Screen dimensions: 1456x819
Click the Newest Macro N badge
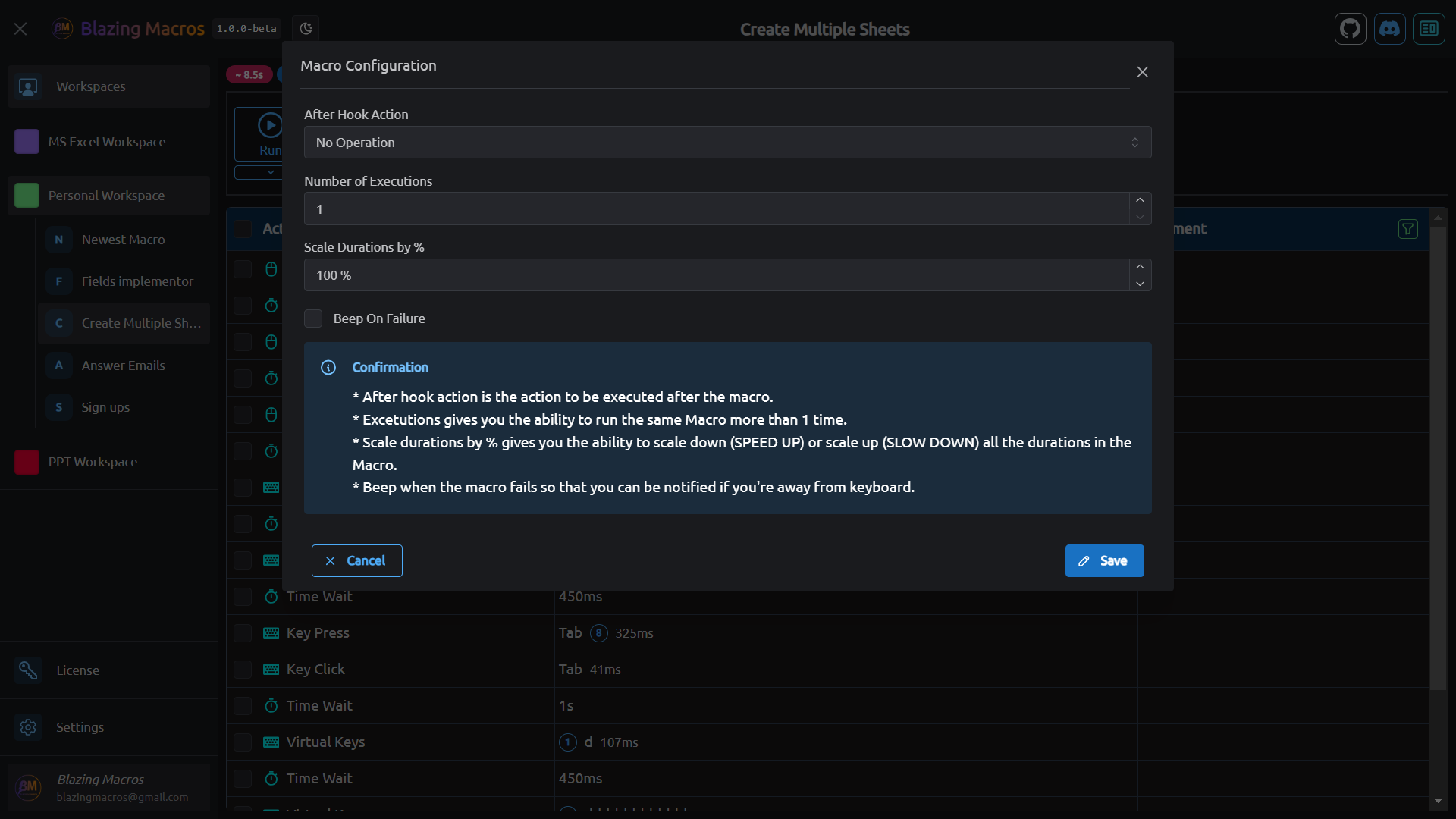(x=59, y=240)
